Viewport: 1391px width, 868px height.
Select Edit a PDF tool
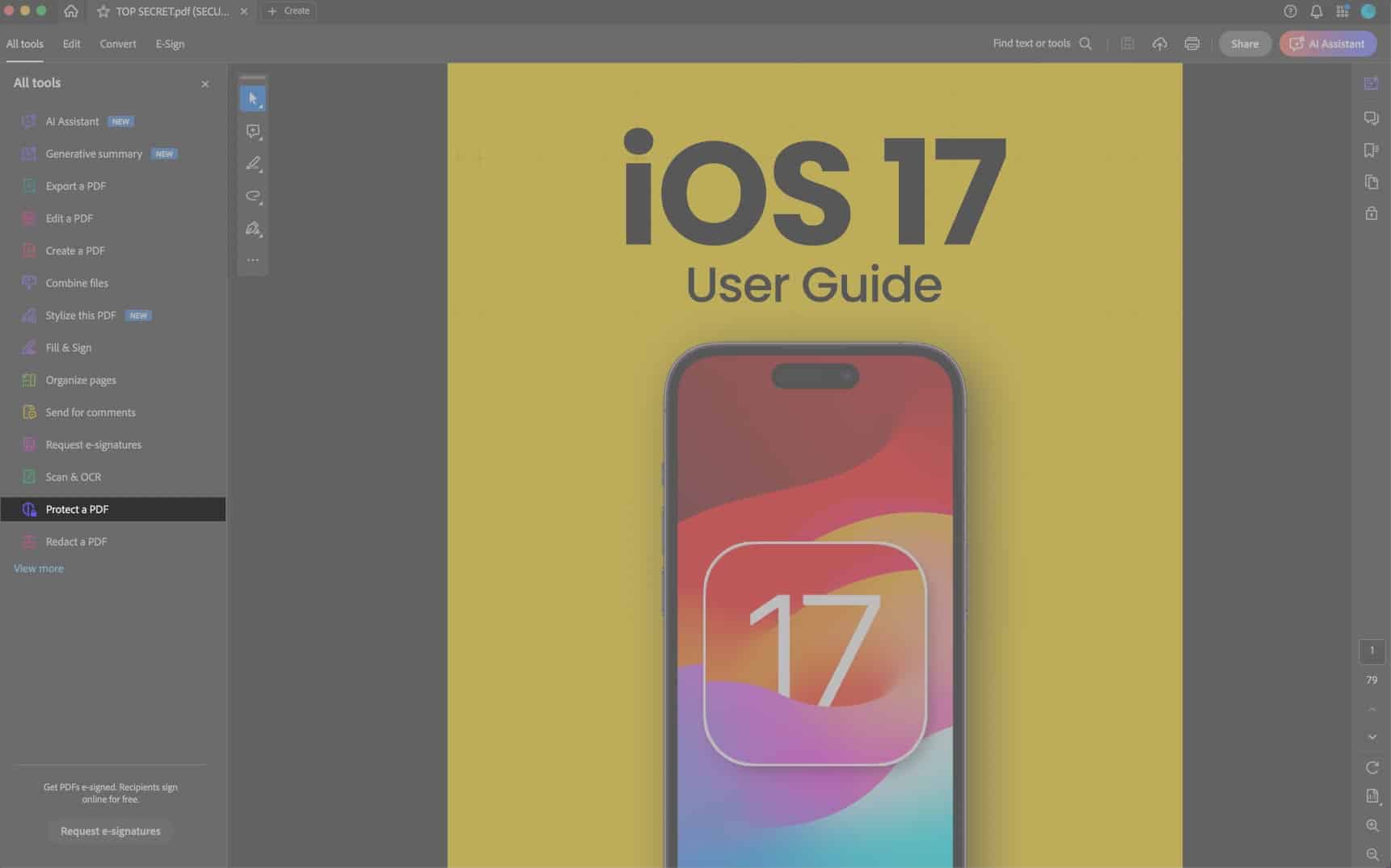(113, 218)
